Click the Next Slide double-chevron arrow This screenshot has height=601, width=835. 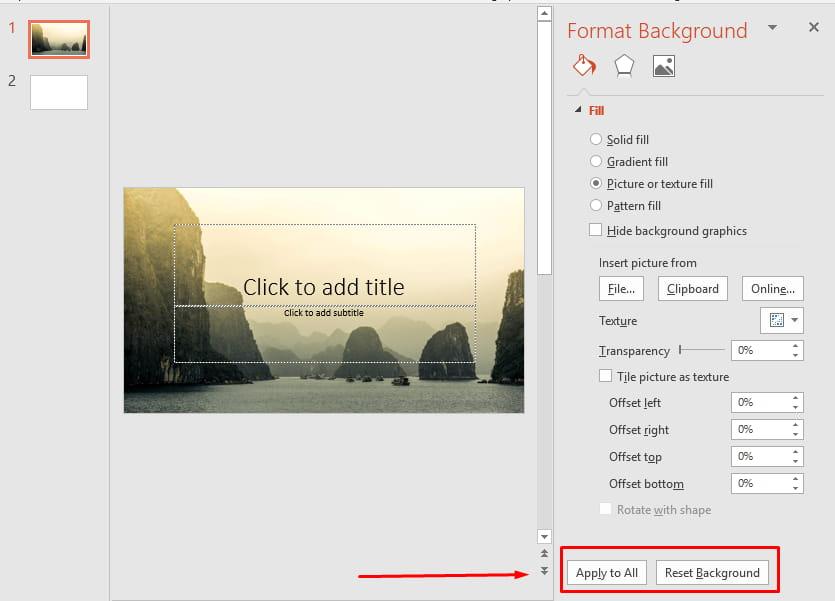(x=544, y=569)
